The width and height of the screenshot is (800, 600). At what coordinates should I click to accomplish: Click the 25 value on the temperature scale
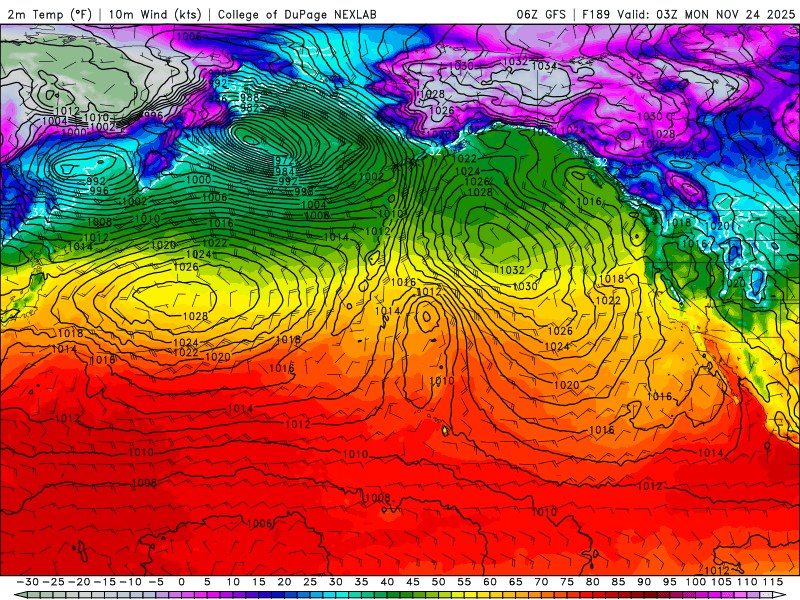310,582
